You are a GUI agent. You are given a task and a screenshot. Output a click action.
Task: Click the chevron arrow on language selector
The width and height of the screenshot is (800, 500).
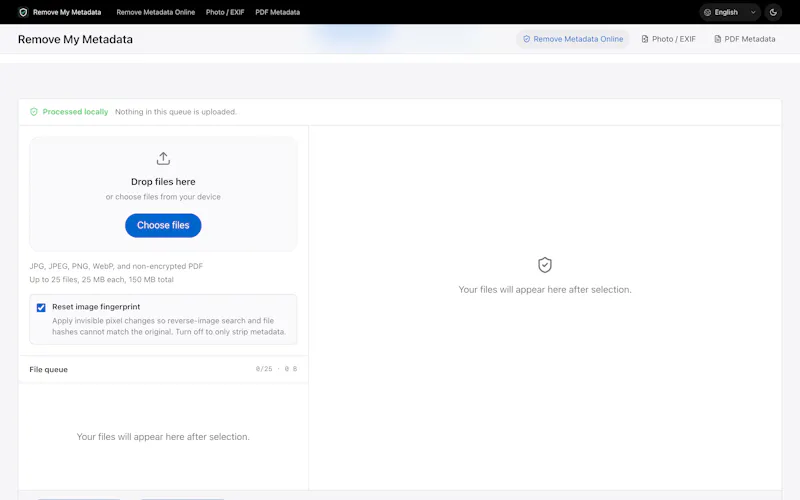(x=753, y=12)
